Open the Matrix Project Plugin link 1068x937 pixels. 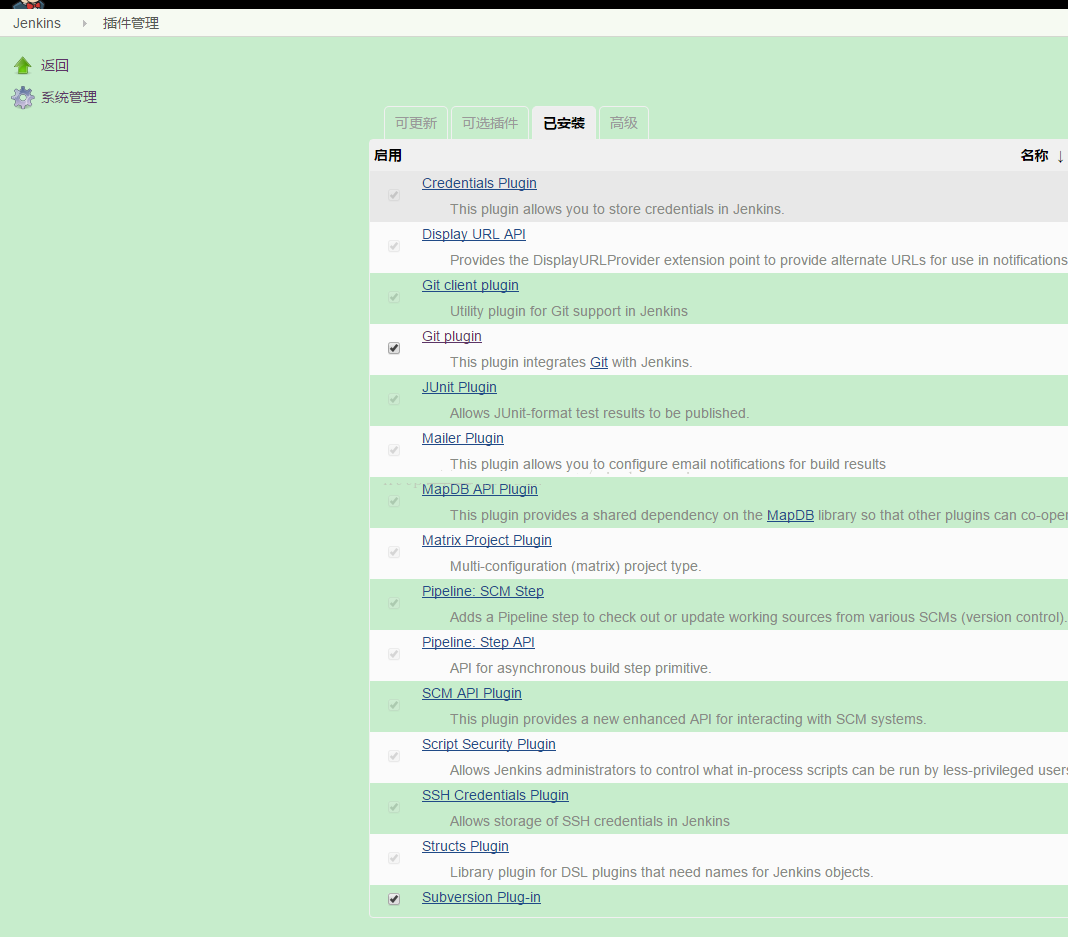click(486, 540)
